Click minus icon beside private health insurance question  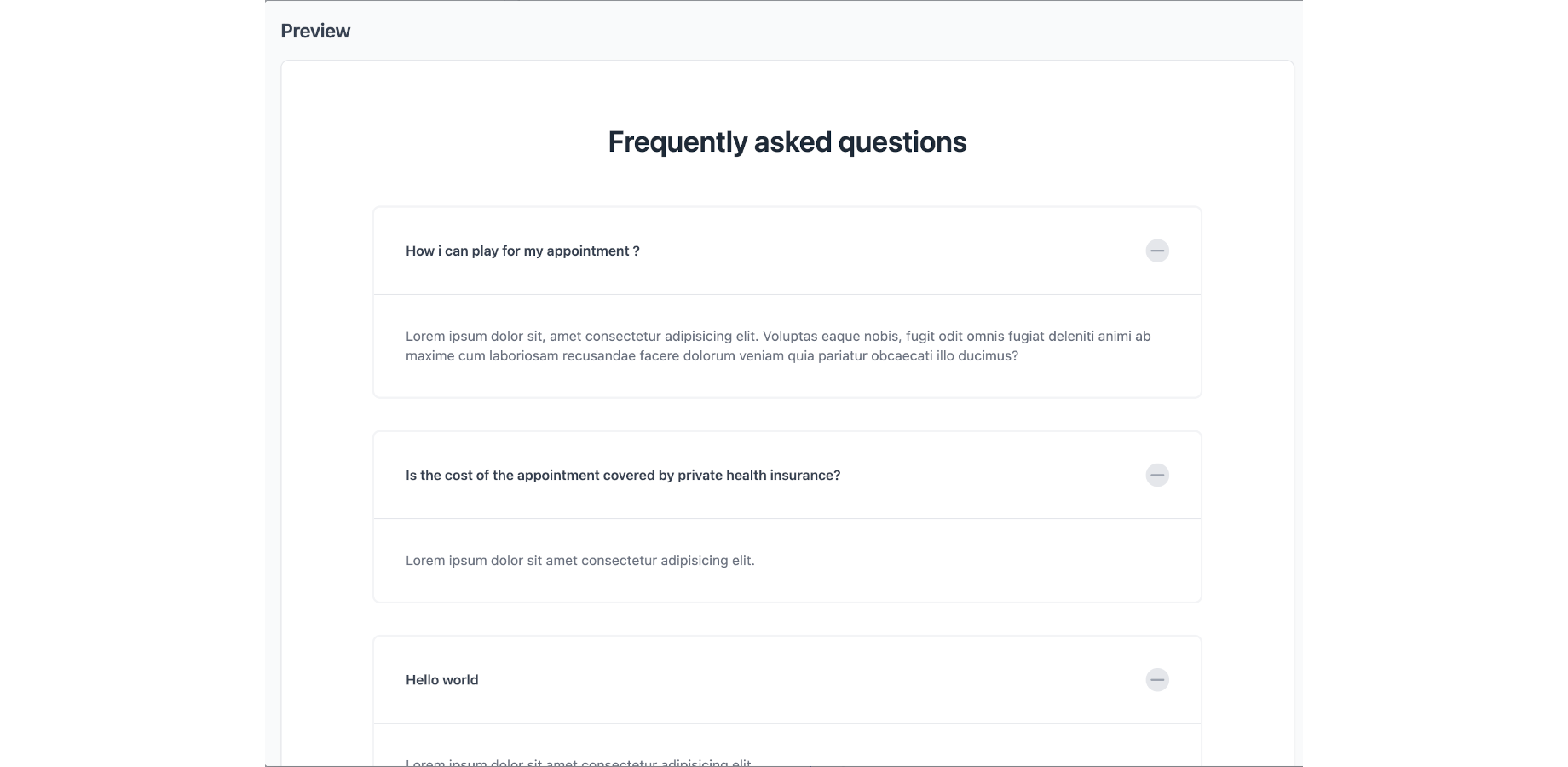1156,475
